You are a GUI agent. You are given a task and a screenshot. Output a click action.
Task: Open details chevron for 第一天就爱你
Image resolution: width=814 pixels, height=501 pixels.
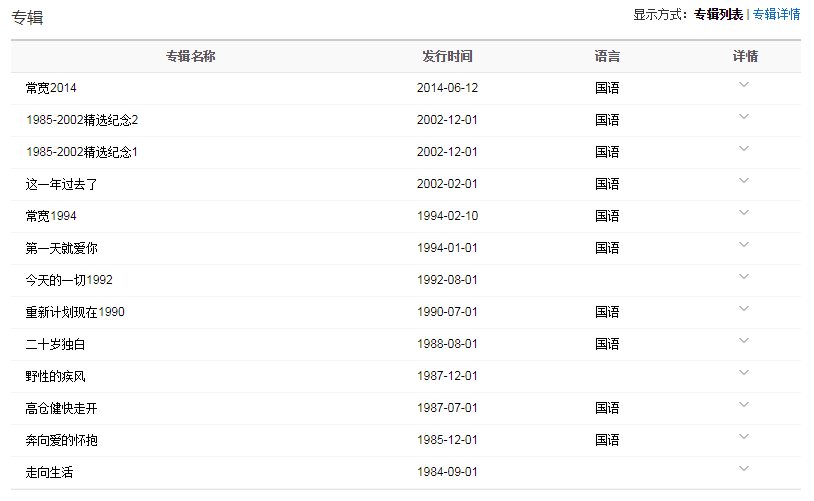coord(744,245)
